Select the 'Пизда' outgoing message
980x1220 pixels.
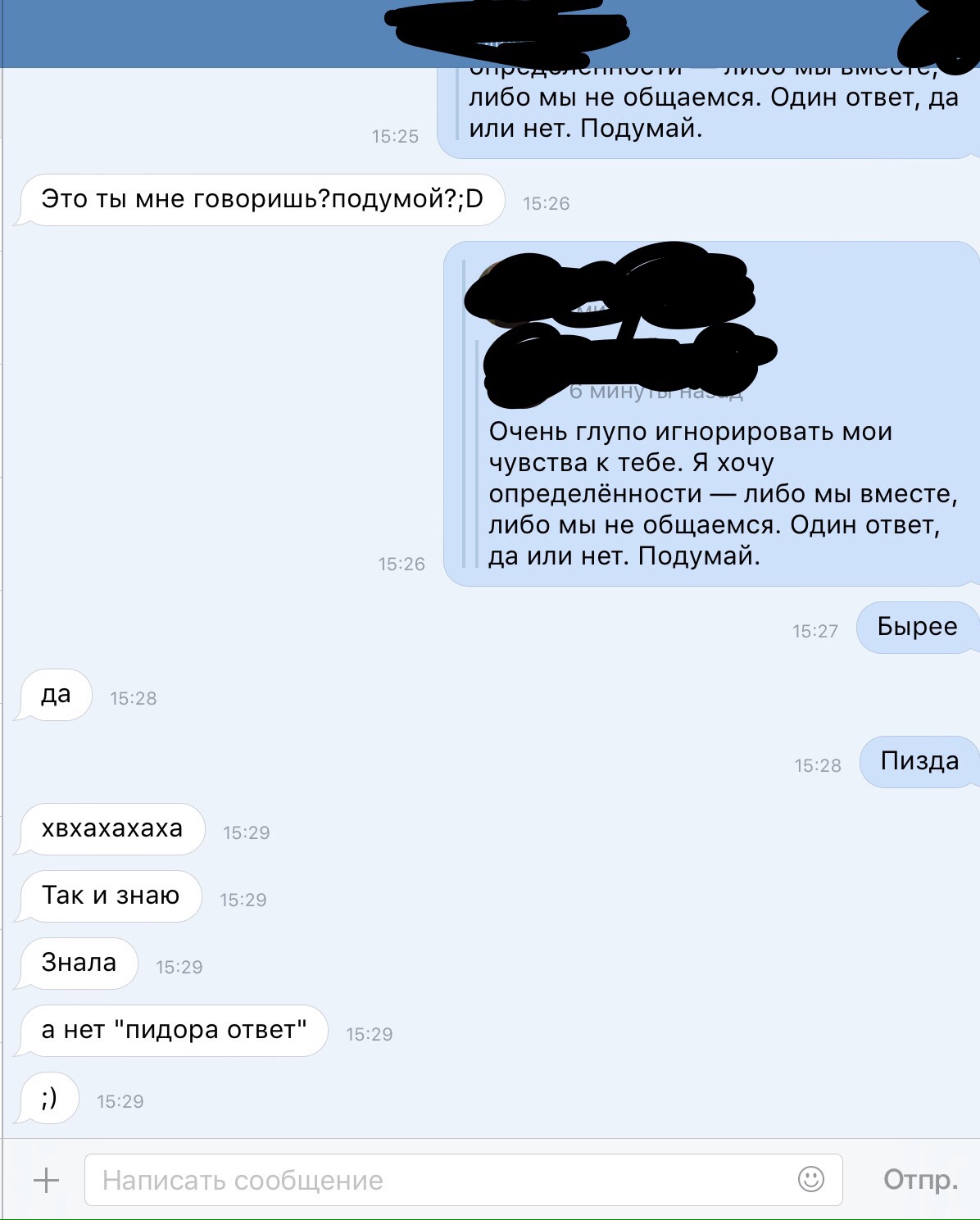pyautogui.click(x=919, y=762)
